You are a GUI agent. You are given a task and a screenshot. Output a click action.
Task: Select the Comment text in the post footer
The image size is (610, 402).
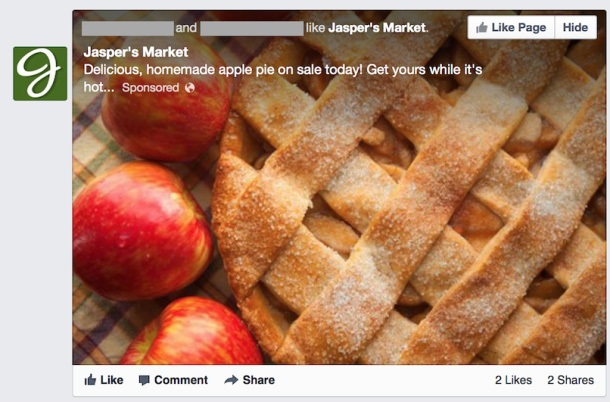(x=181, y=380)
